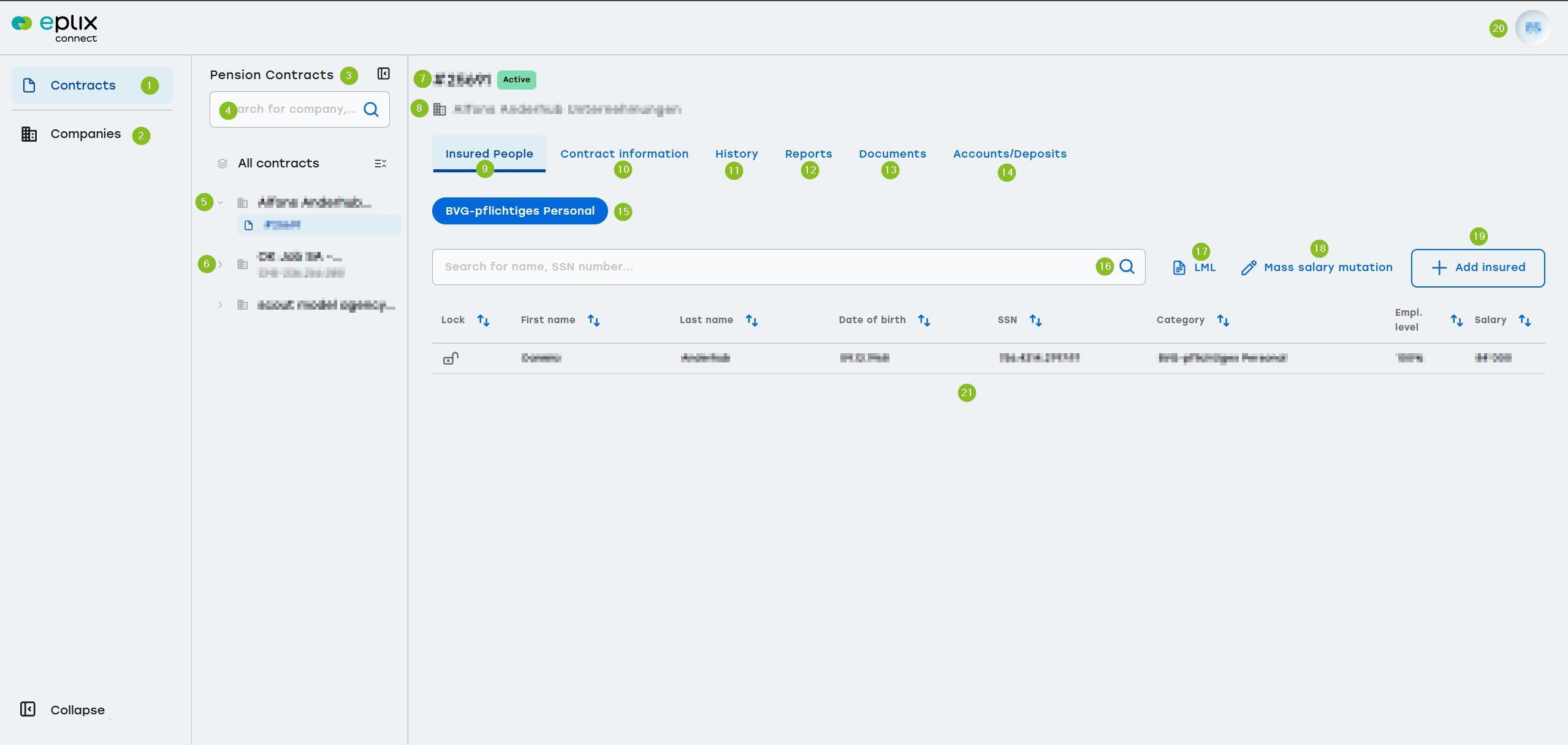The height and width of the screenshot is (745, 1568).
Task: Hide the Pension Contracts panel
Action: (384, 74)
